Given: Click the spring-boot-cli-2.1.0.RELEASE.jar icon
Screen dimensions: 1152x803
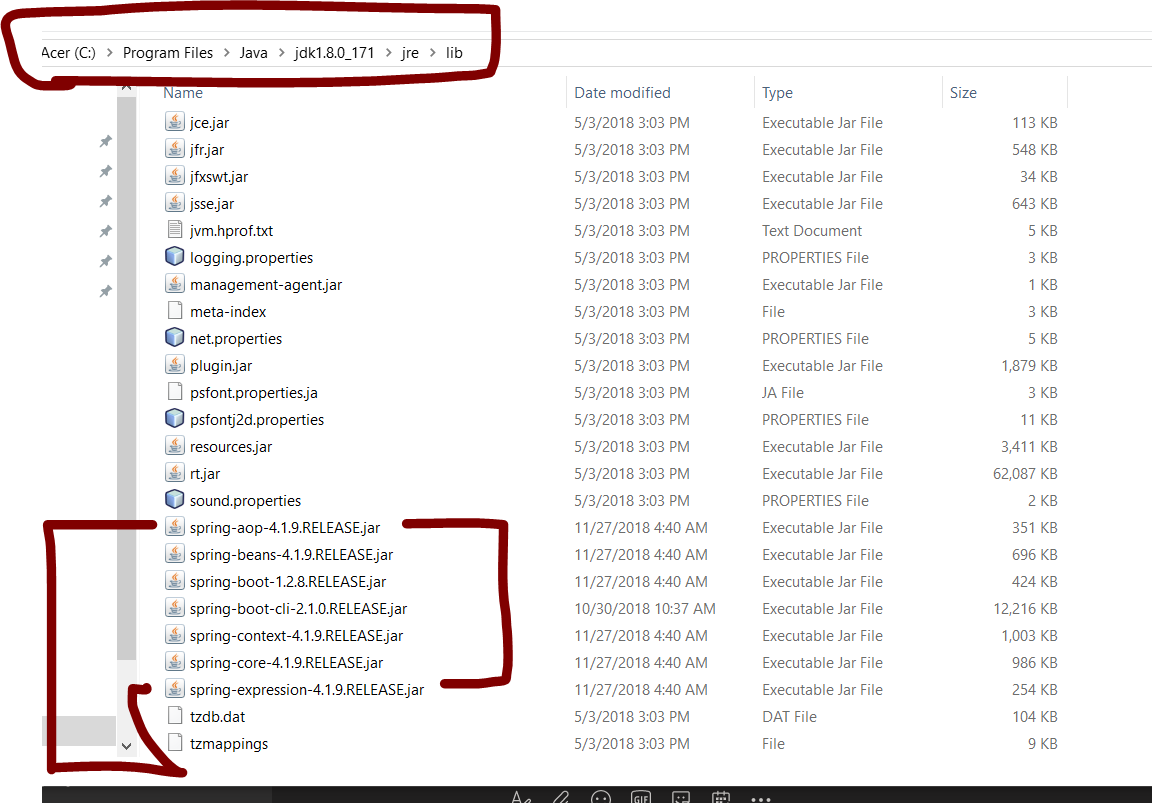Looking at the screenshot, I should 174,608.
